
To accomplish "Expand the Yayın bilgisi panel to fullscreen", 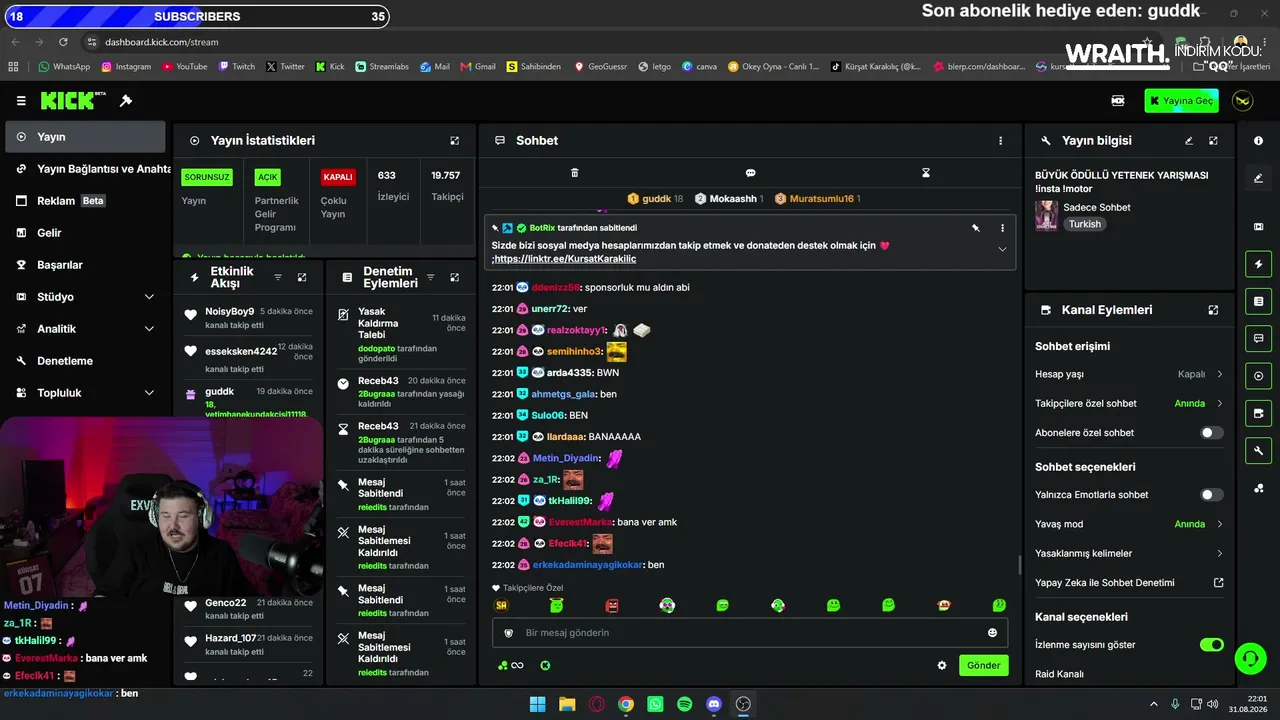I will tap(1213, 141).
